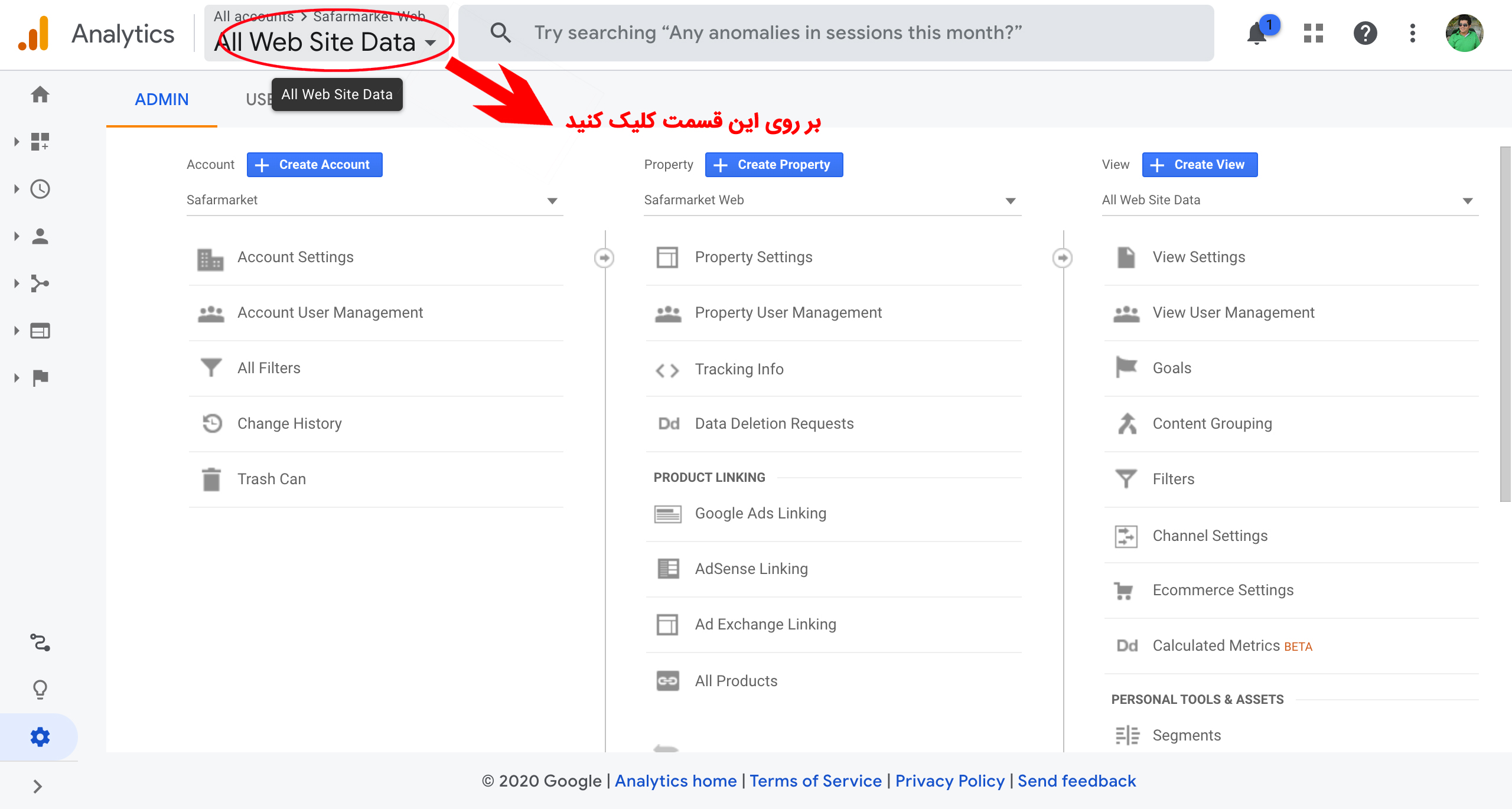Click Create View button

[1200, 165]
